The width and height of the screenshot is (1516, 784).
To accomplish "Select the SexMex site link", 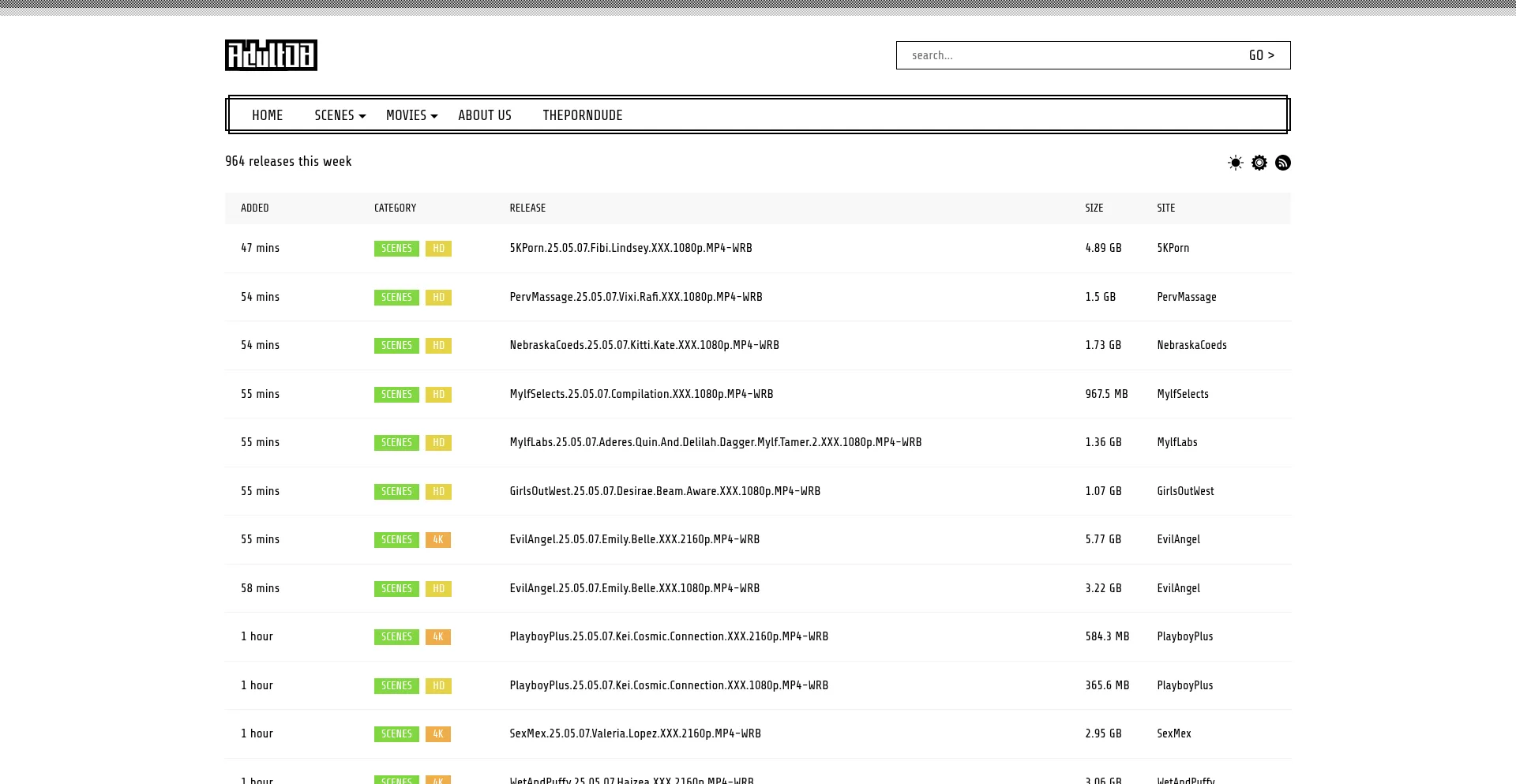I will pyautogui.click(x=1173, y=733).
